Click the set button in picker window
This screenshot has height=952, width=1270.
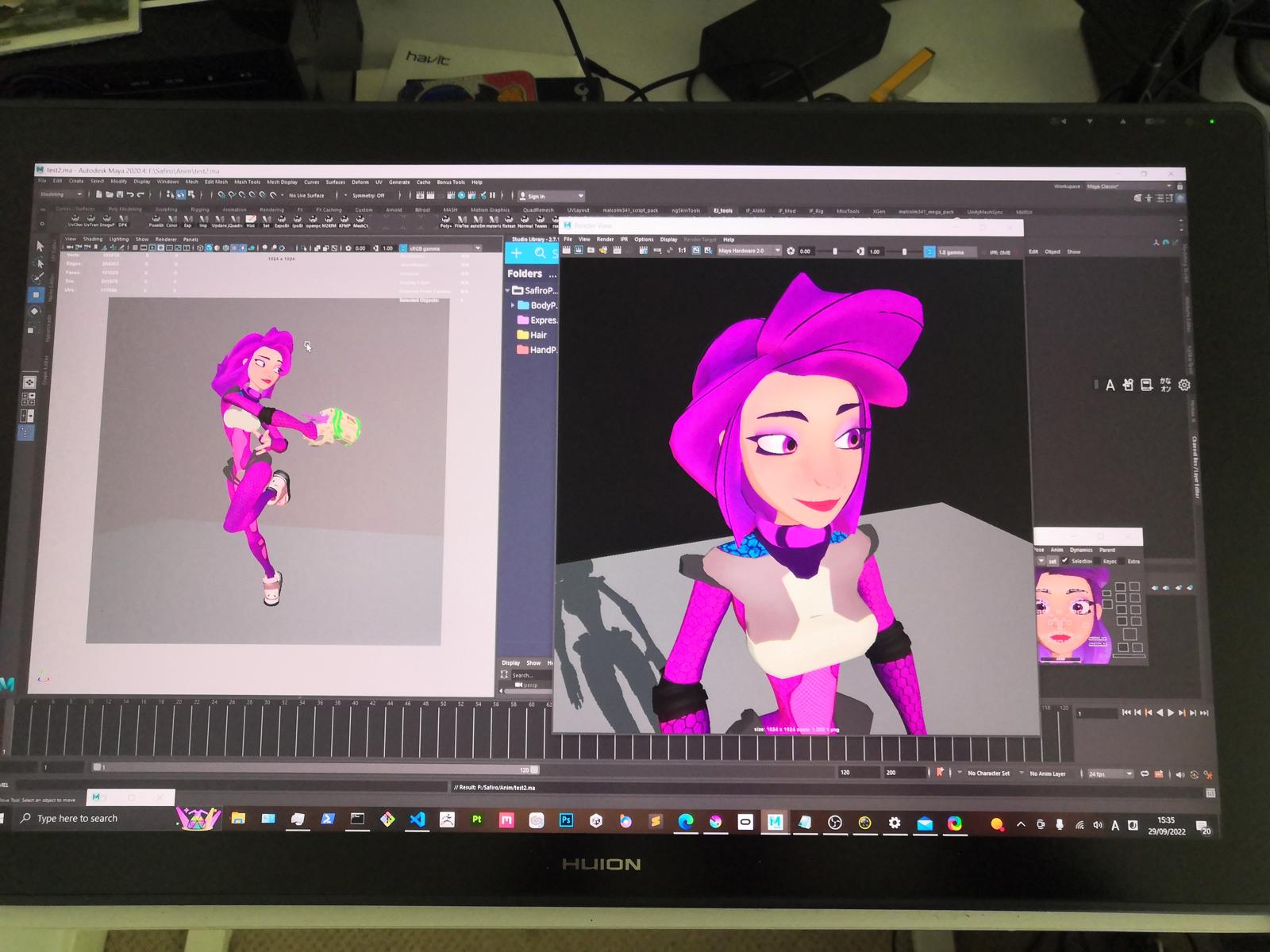(x=1053, y=561)
